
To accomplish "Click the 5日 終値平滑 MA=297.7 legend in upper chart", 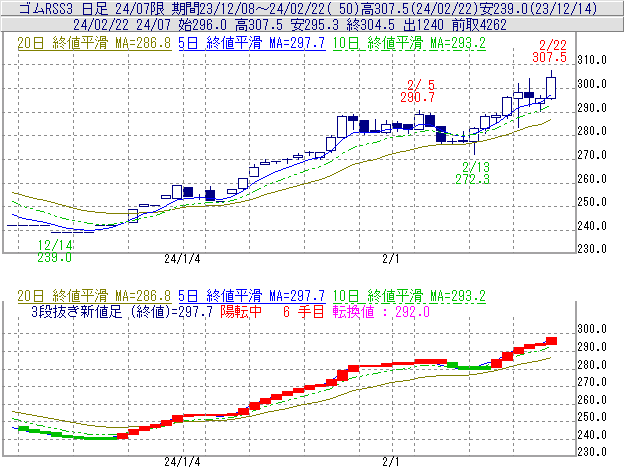I will click(252, 43).
